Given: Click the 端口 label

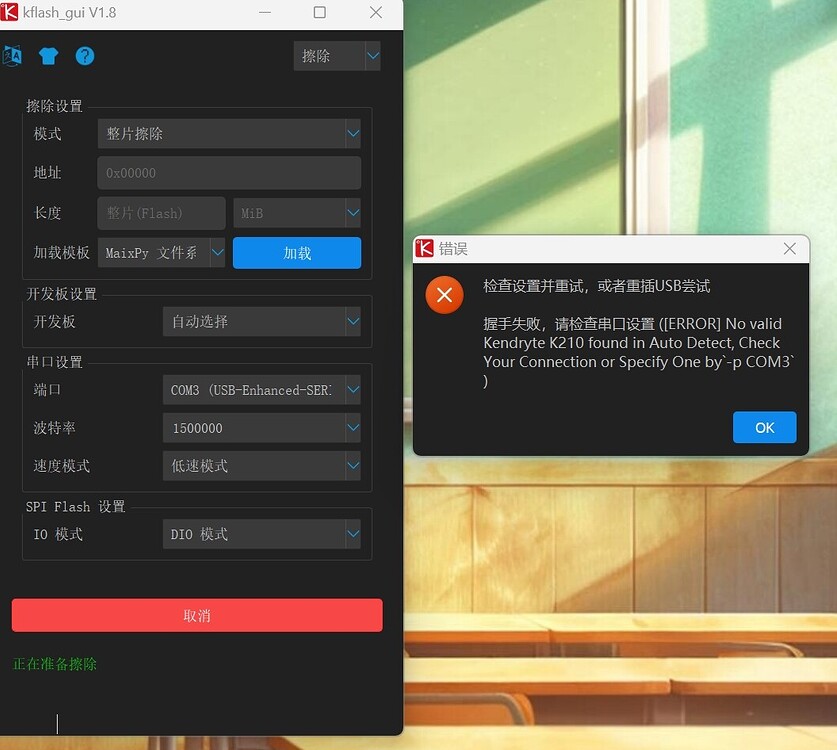Looking at the screenshot, I should point(47,390).
